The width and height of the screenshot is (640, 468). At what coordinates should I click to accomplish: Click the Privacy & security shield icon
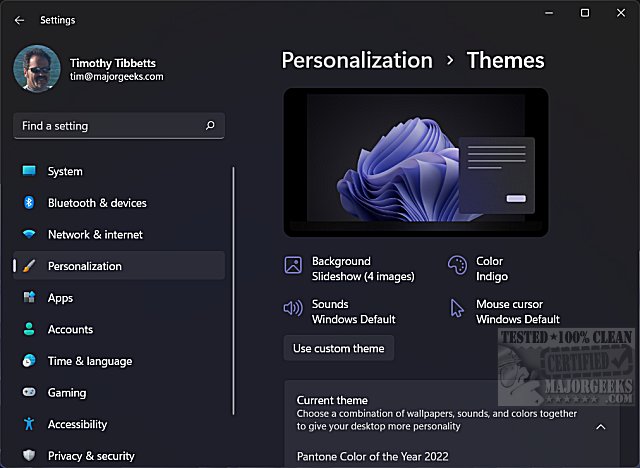point(29,455)
